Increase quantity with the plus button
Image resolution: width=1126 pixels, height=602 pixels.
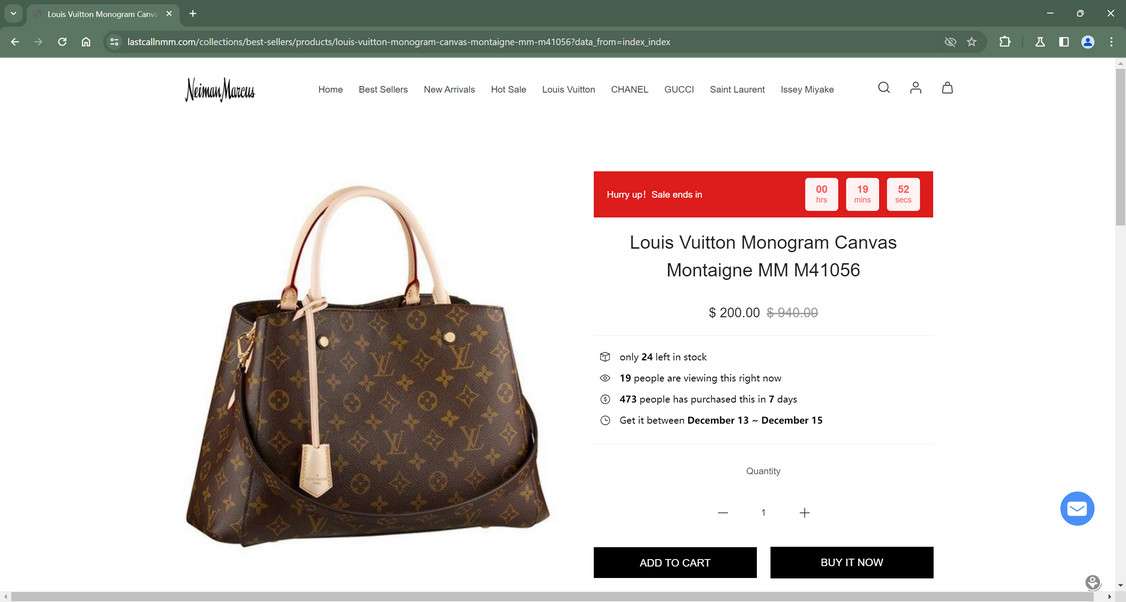tap(804, 512)
